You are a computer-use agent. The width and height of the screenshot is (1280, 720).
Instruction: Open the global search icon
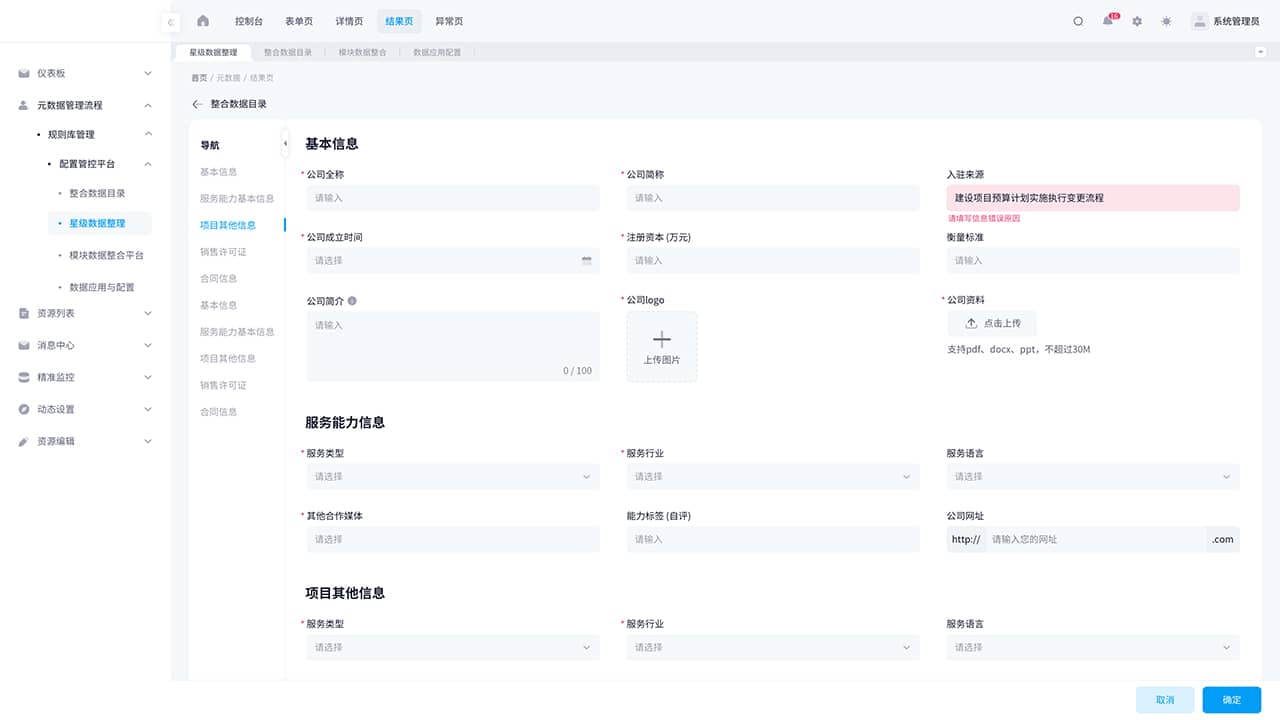click(x=1078, y=20)
